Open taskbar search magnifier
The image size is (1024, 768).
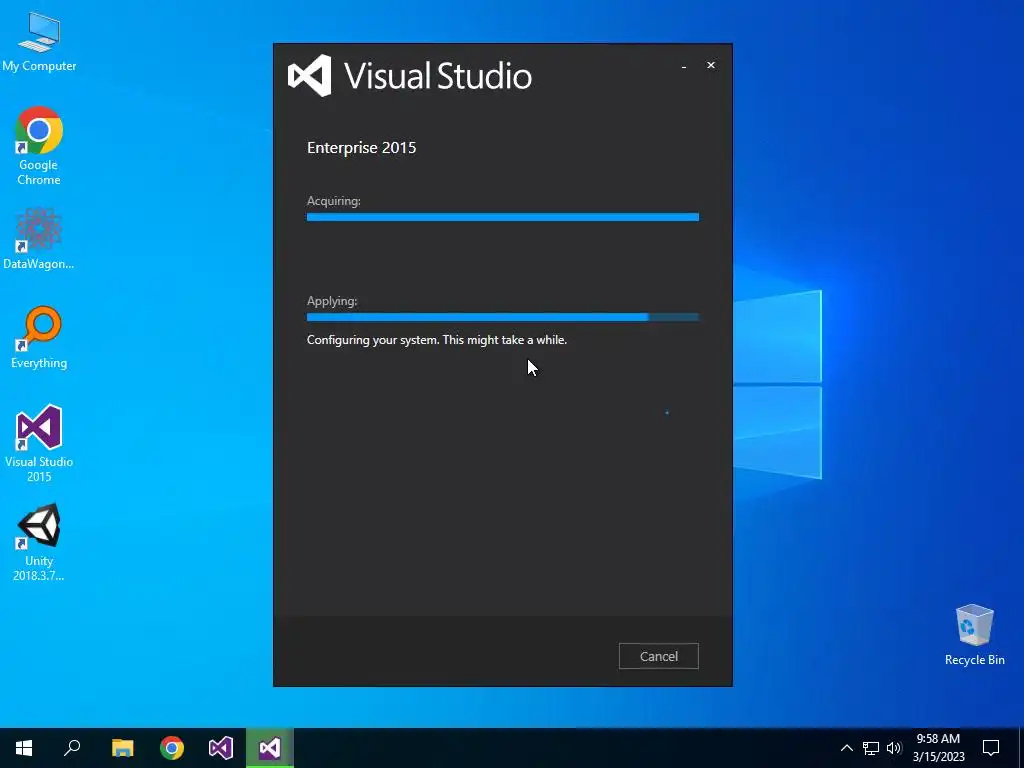[72, 748]
